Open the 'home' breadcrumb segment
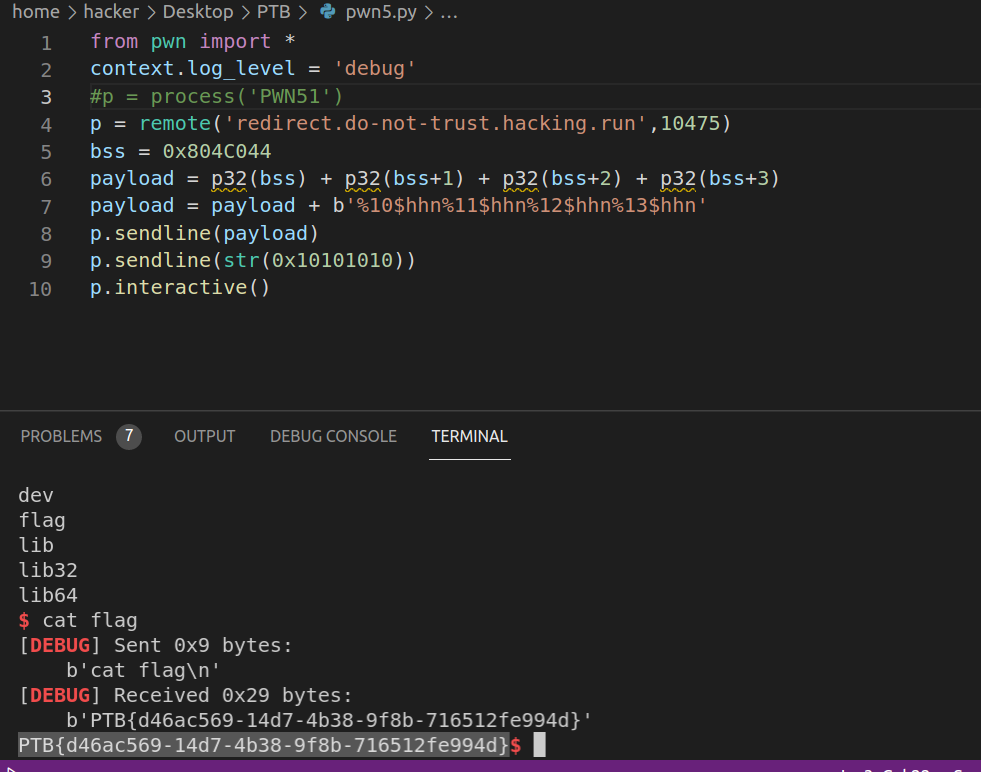The image size is (981, 772). [x=36, y=12]
